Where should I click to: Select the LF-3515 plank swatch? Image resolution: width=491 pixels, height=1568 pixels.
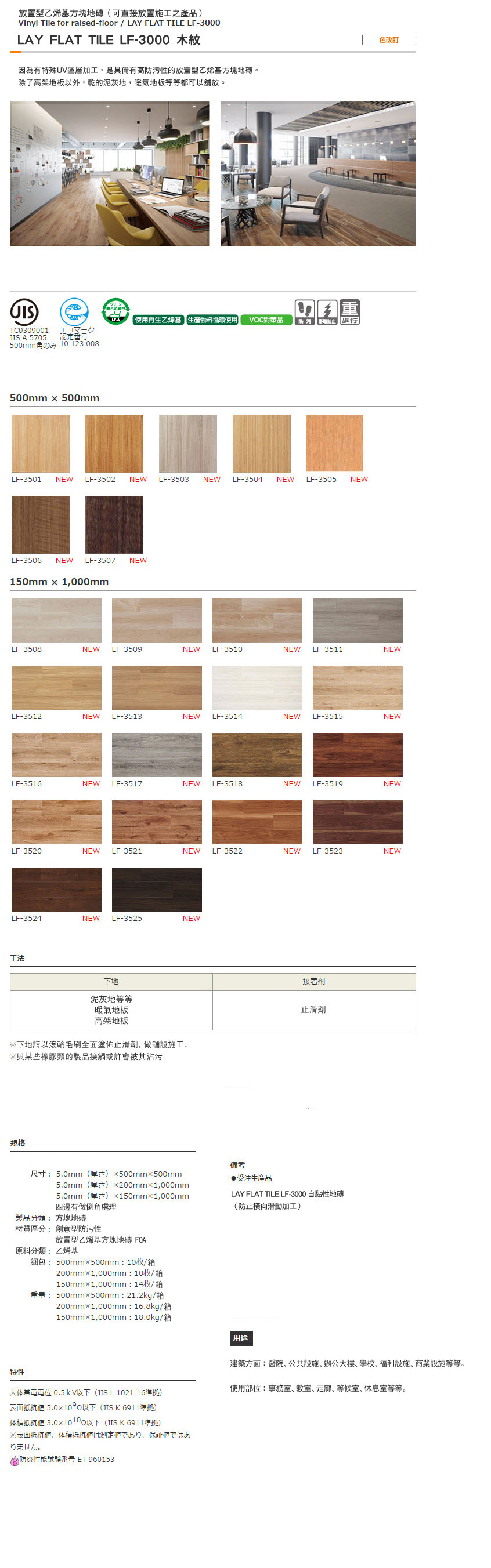358,687
